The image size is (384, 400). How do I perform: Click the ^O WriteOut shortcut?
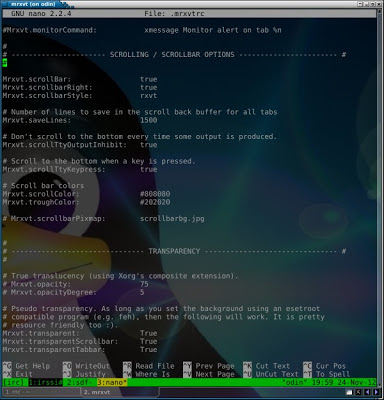click(x=86, y=366)
